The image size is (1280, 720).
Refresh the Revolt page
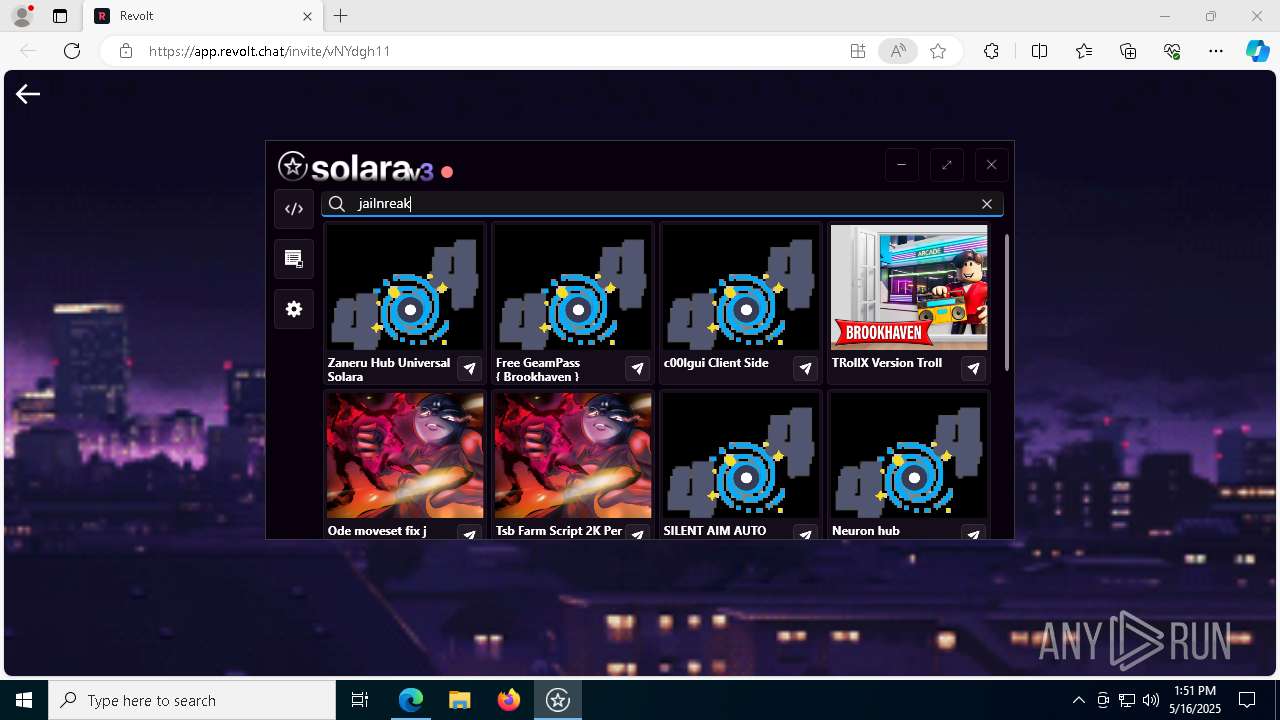[x=72, y=51]
